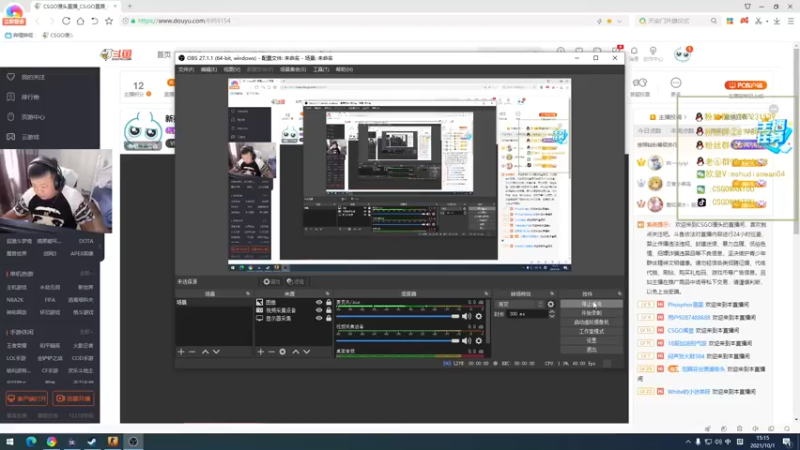Open scene transition type dropdown

click(520, 304)
